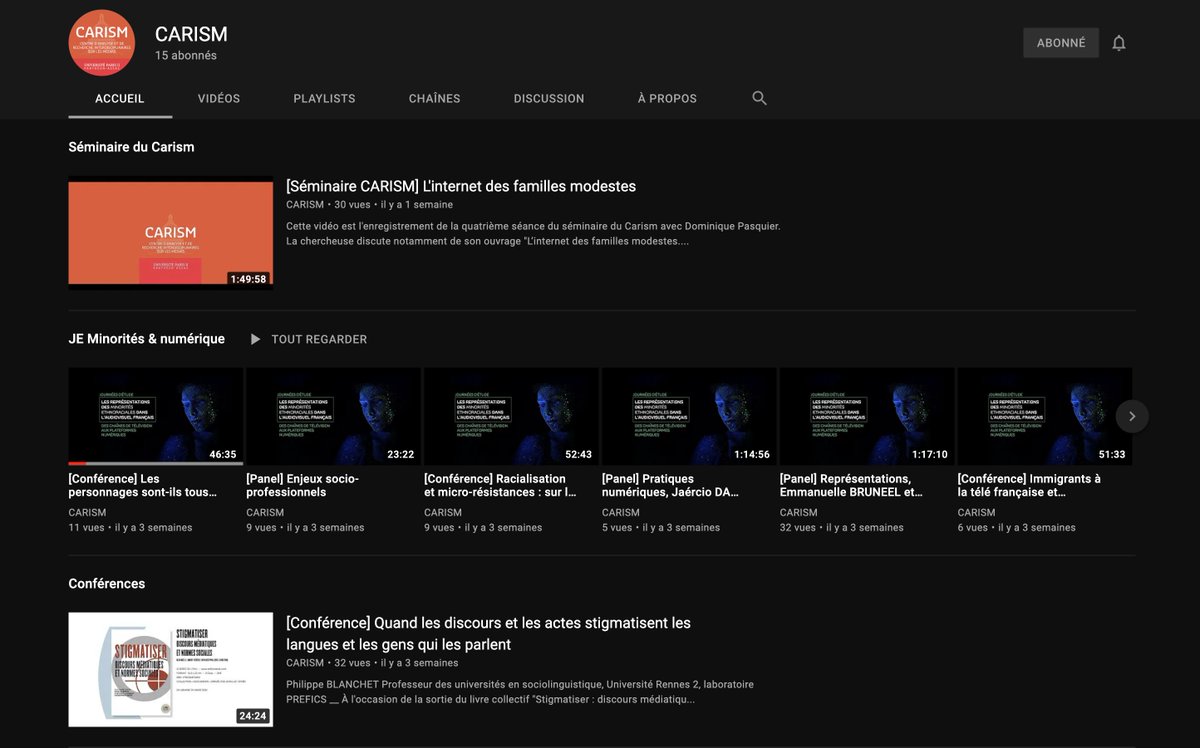Image resolution: width=1200 pixels, height=748 pixels.
Task: Play the 1:14:56 panel thumbnail
Action: click(x=689, y=416)
